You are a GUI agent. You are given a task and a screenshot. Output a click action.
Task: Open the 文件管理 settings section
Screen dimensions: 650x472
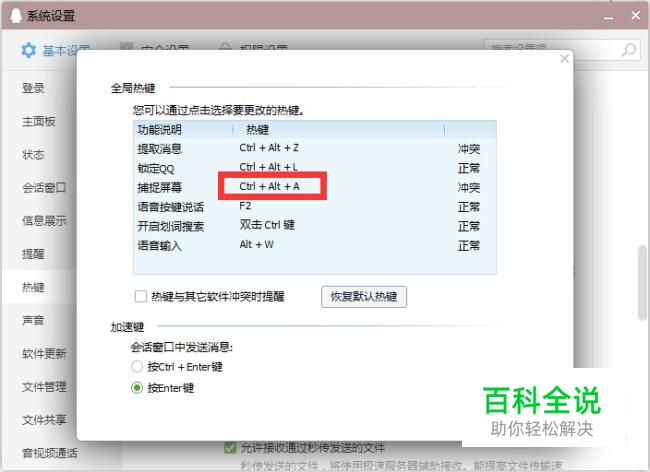coord(44,387)
